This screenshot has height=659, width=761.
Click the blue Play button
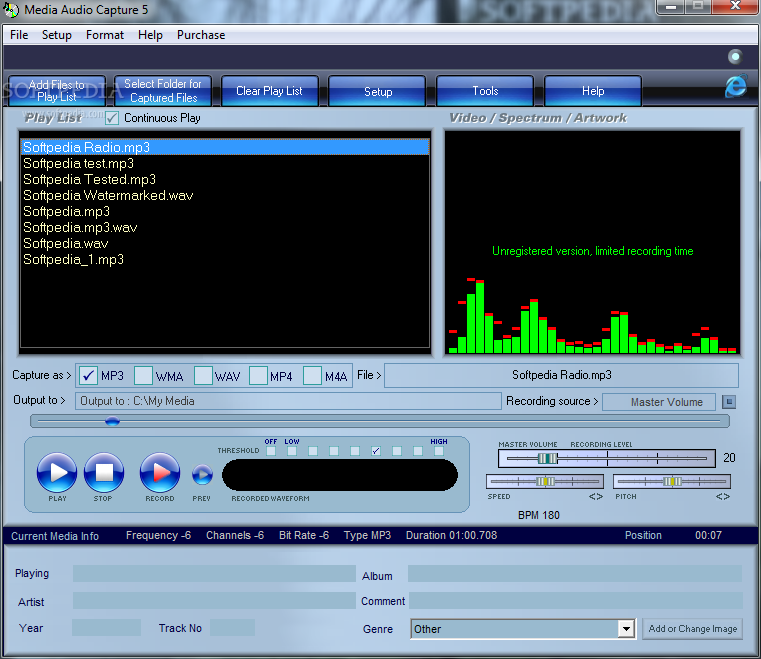pos(57,472)
